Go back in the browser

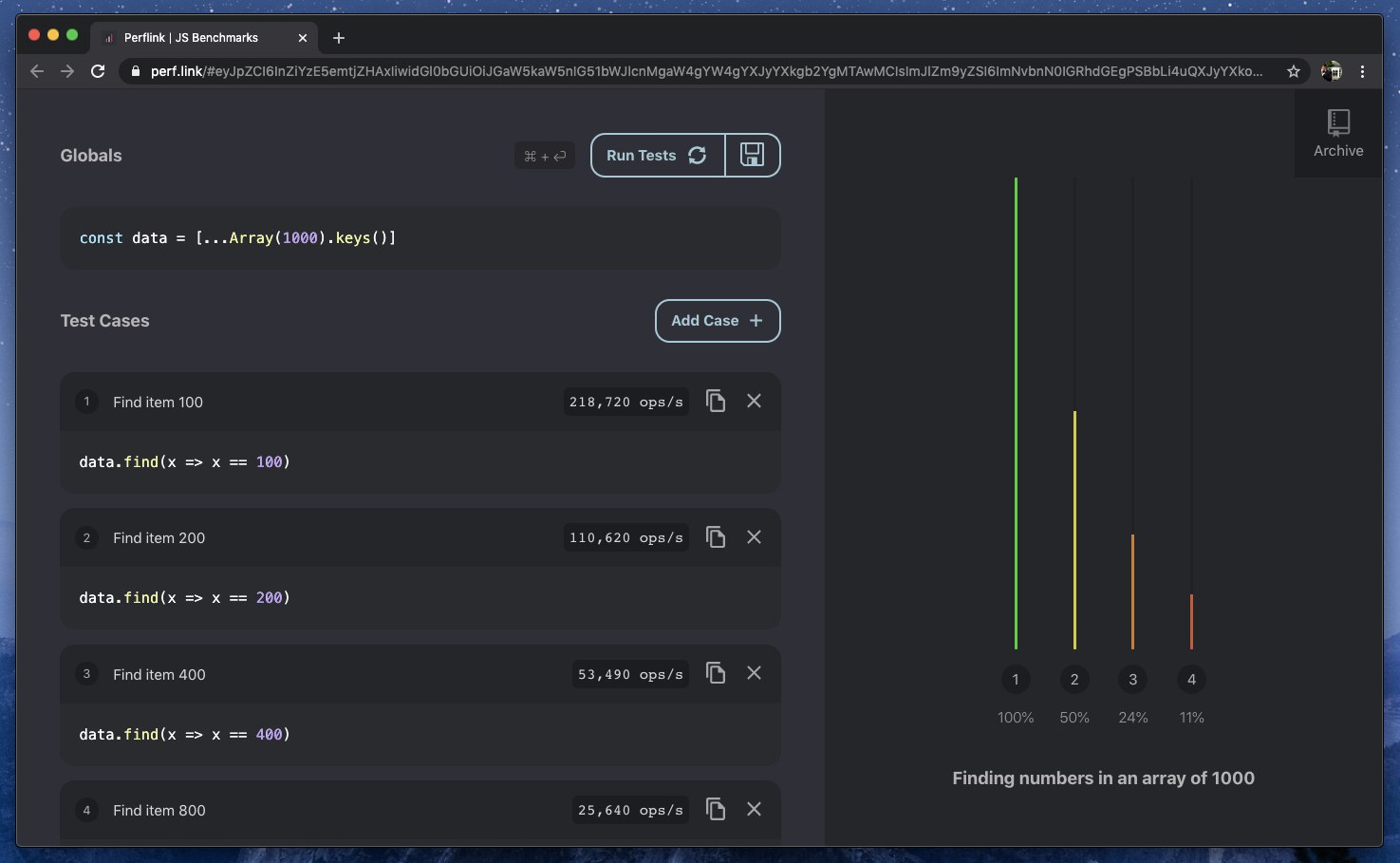click(x=37, y=71)
